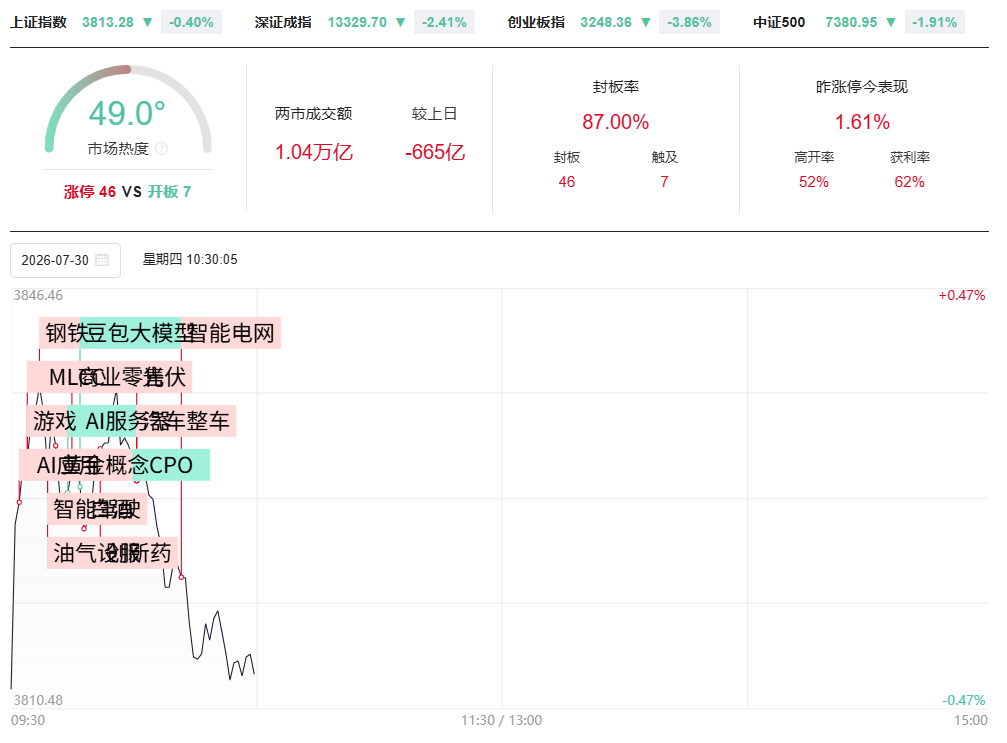Screen dimensions: 1007x743
Task: Click the 封板率 87.00% value
Action: pos(615,122)
